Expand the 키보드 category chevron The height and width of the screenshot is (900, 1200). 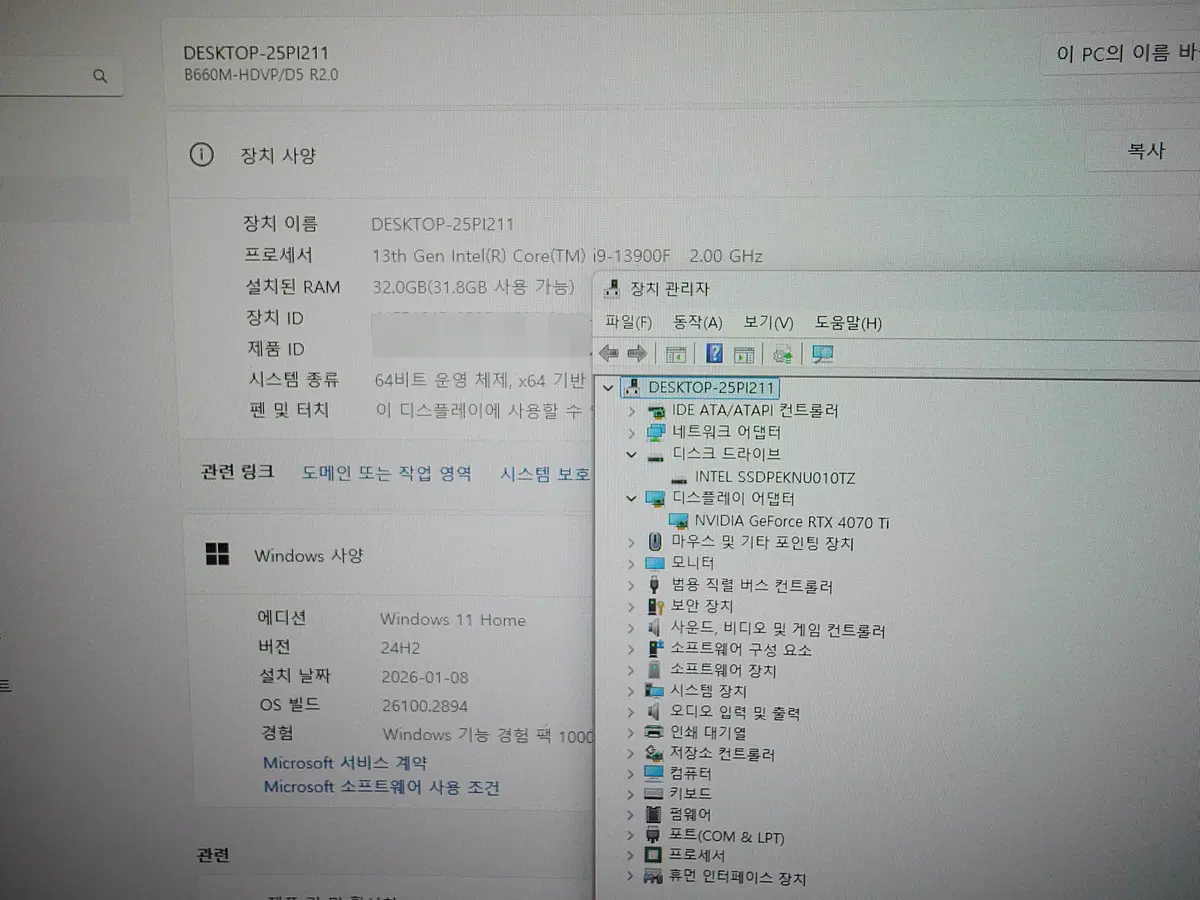(630, 794)
